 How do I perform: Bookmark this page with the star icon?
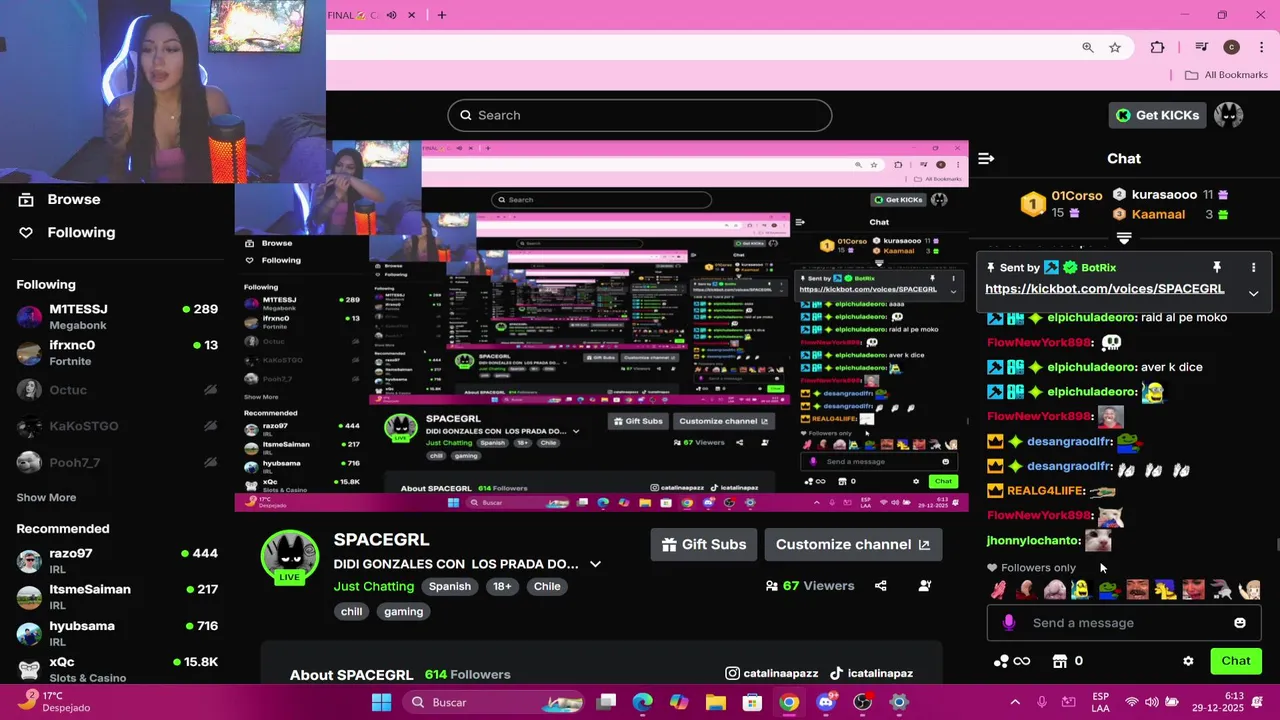(x=1115, y=47)
